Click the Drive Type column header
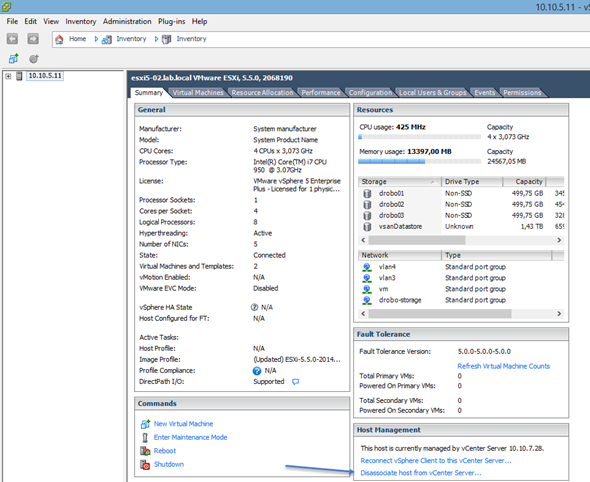The width and height of the screenshot is (590, 482). click(x=472, y=182)
